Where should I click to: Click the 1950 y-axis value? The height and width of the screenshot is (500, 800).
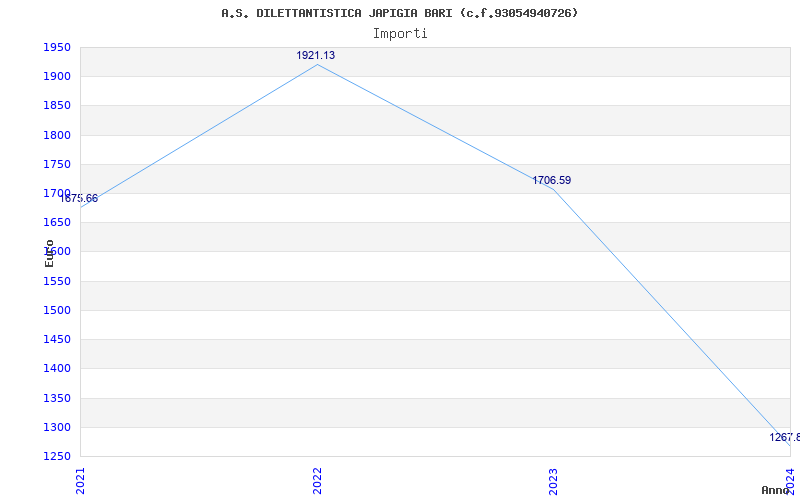coord(57,48)
